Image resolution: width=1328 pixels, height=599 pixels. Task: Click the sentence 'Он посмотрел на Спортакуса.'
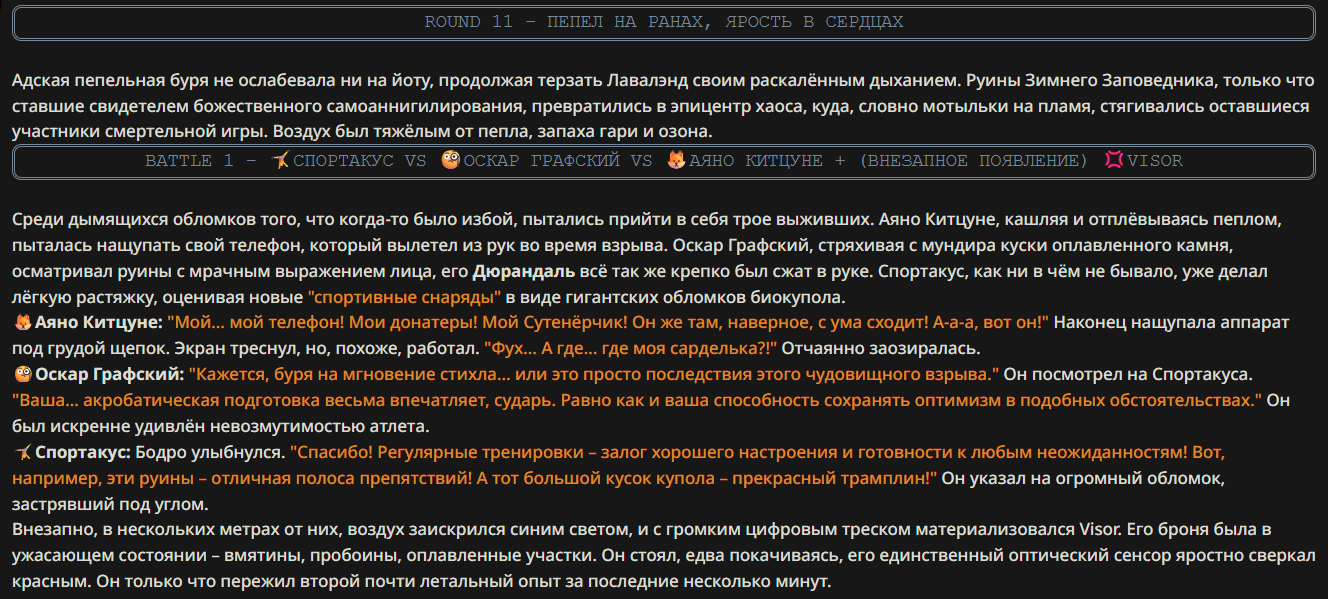[x=1128, y=375]
